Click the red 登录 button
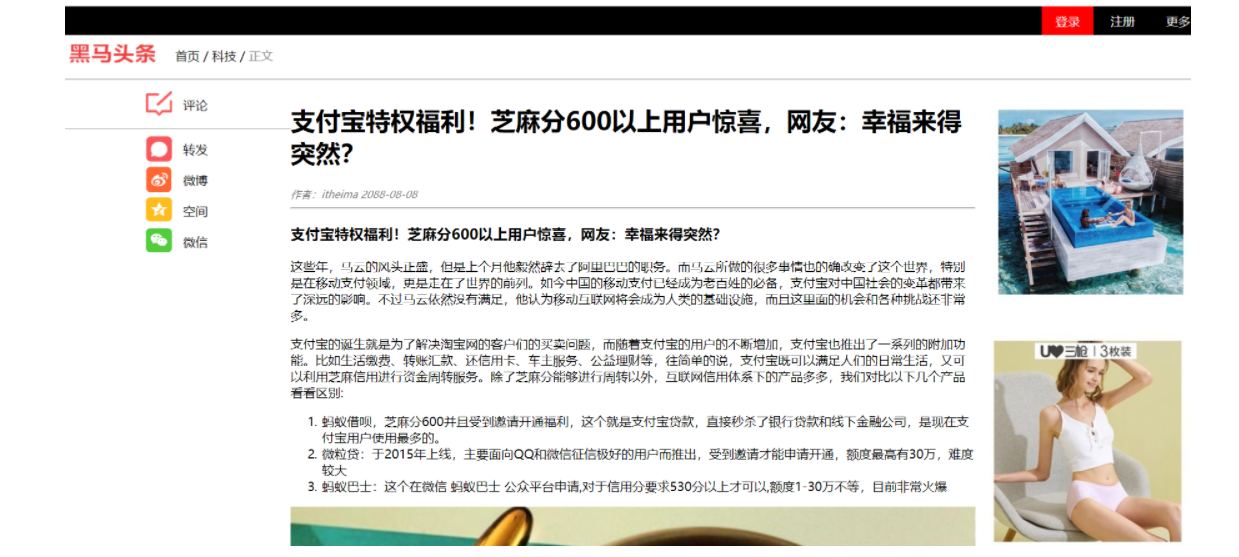The image size is (1239, 557). (1067, 21)
